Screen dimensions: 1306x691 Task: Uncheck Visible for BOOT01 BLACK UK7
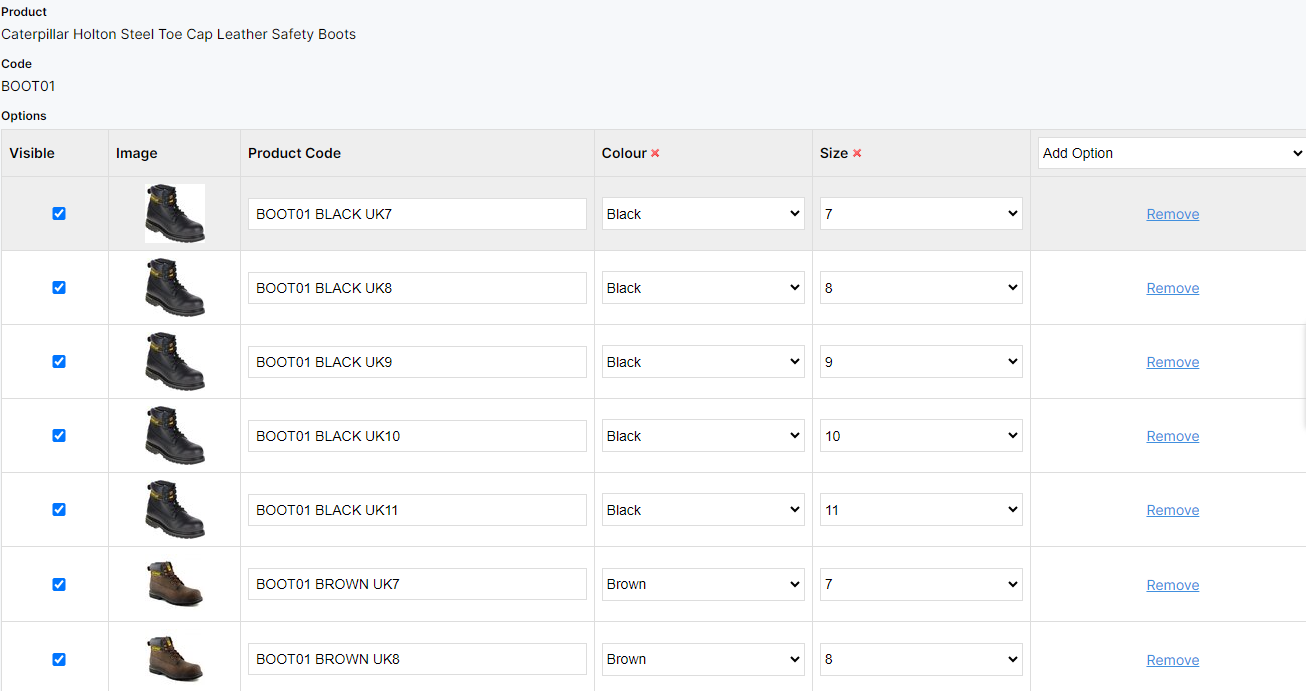(x=59, y=214)
